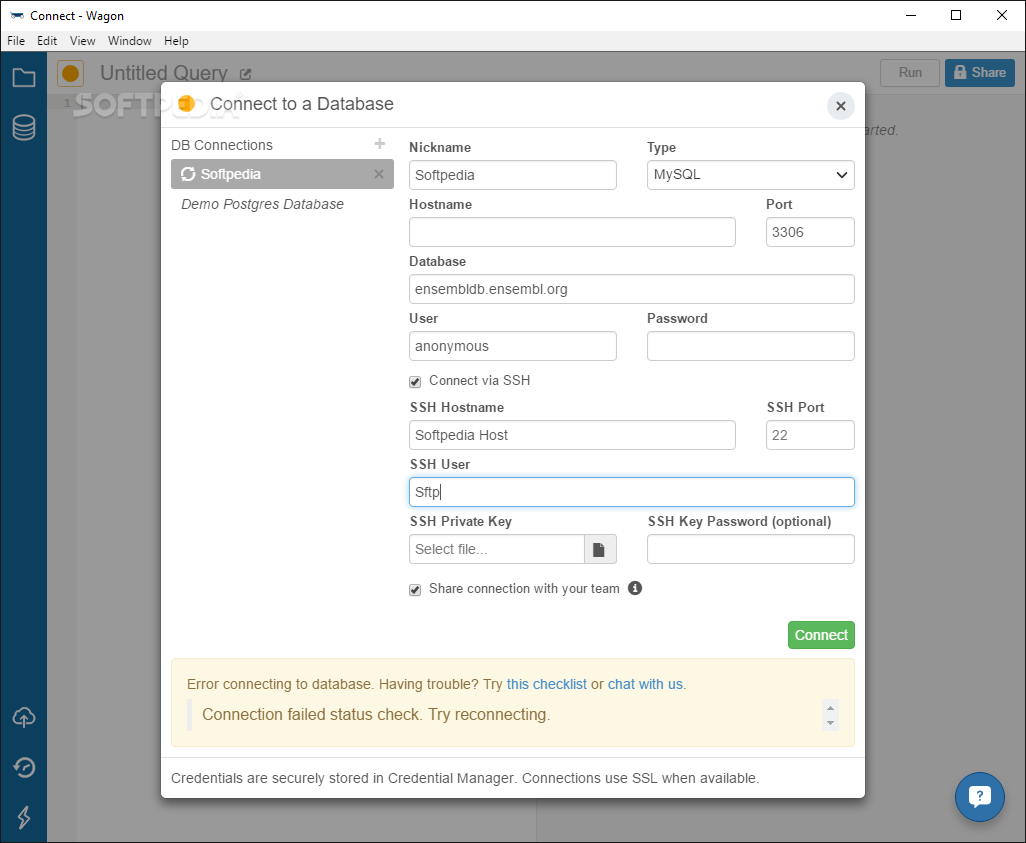Click the Port field showing 3306
Viewport: 1026px width, 843px height.
pyautogui.click(x=810, y=232)
